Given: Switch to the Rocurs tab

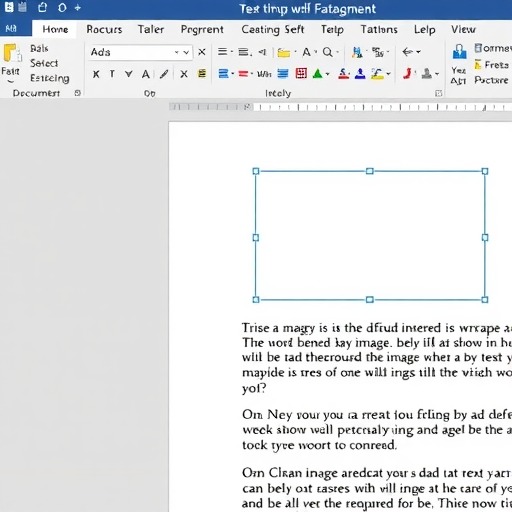Looking at the screenshot, I should (x=104, y=29).
